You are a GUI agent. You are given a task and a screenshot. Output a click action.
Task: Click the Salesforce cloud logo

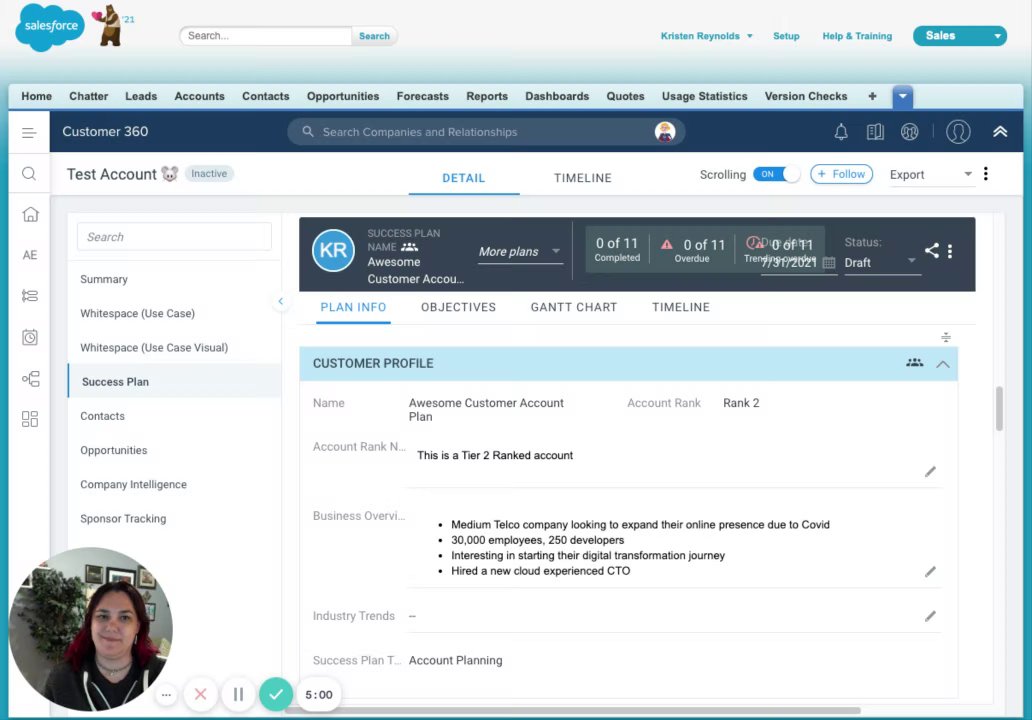49,26
